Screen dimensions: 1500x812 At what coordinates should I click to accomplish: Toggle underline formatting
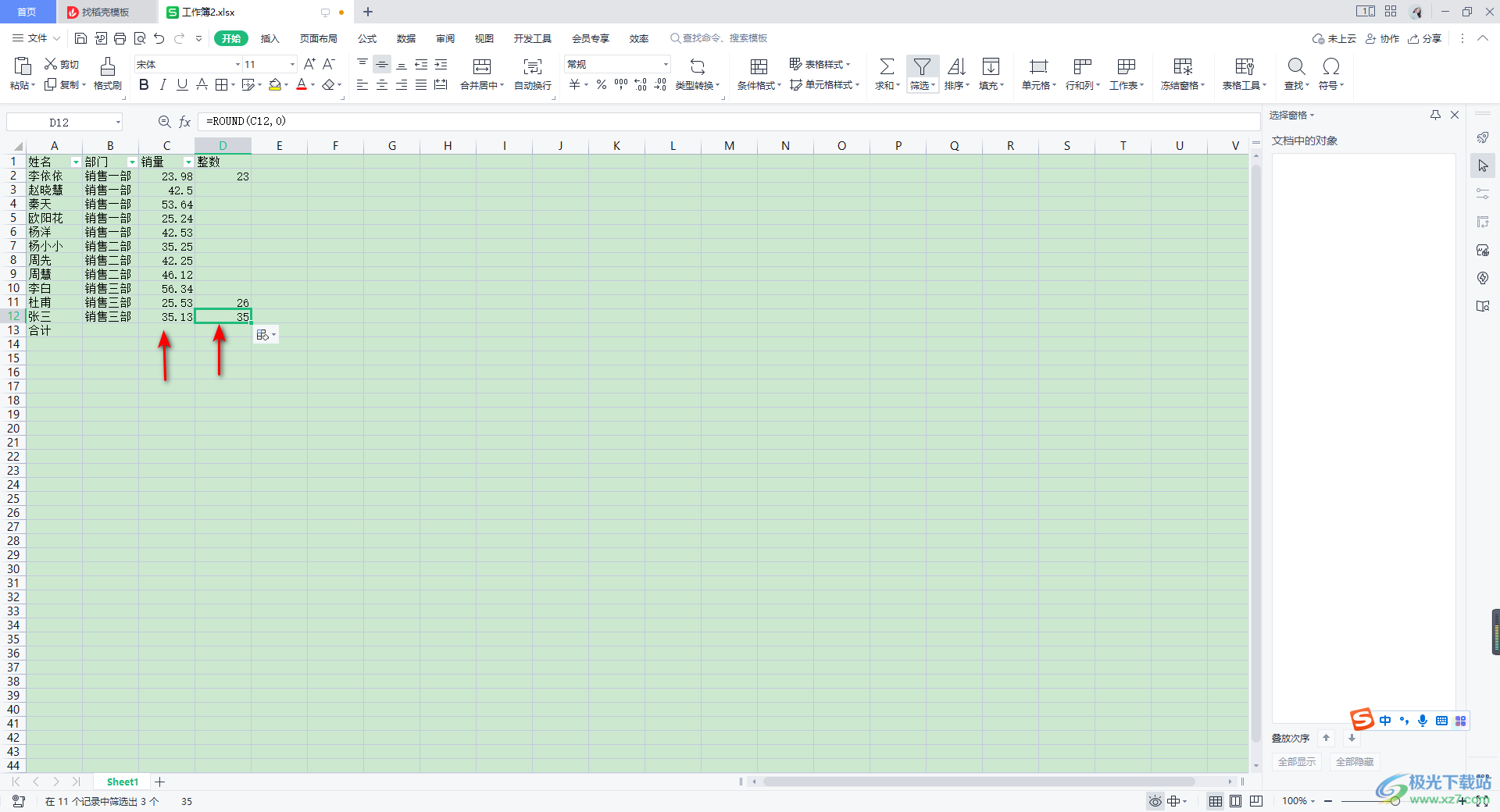point(182,85)
